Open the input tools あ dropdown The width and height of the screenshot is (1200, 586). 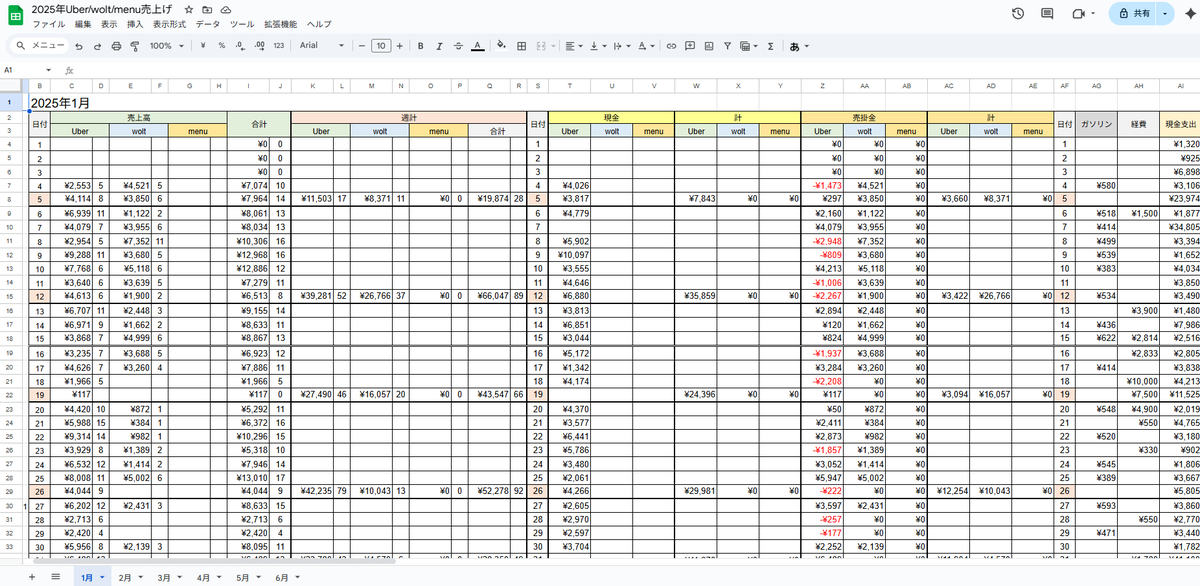click(x=799, y=46)
